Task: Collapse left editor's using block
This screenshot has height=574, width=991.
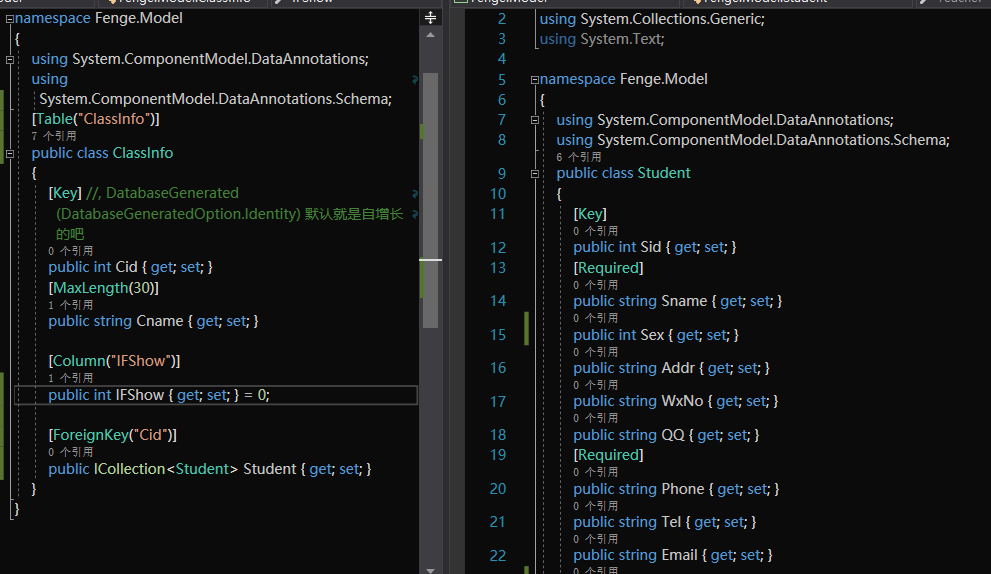Action: tap(9, 59)
